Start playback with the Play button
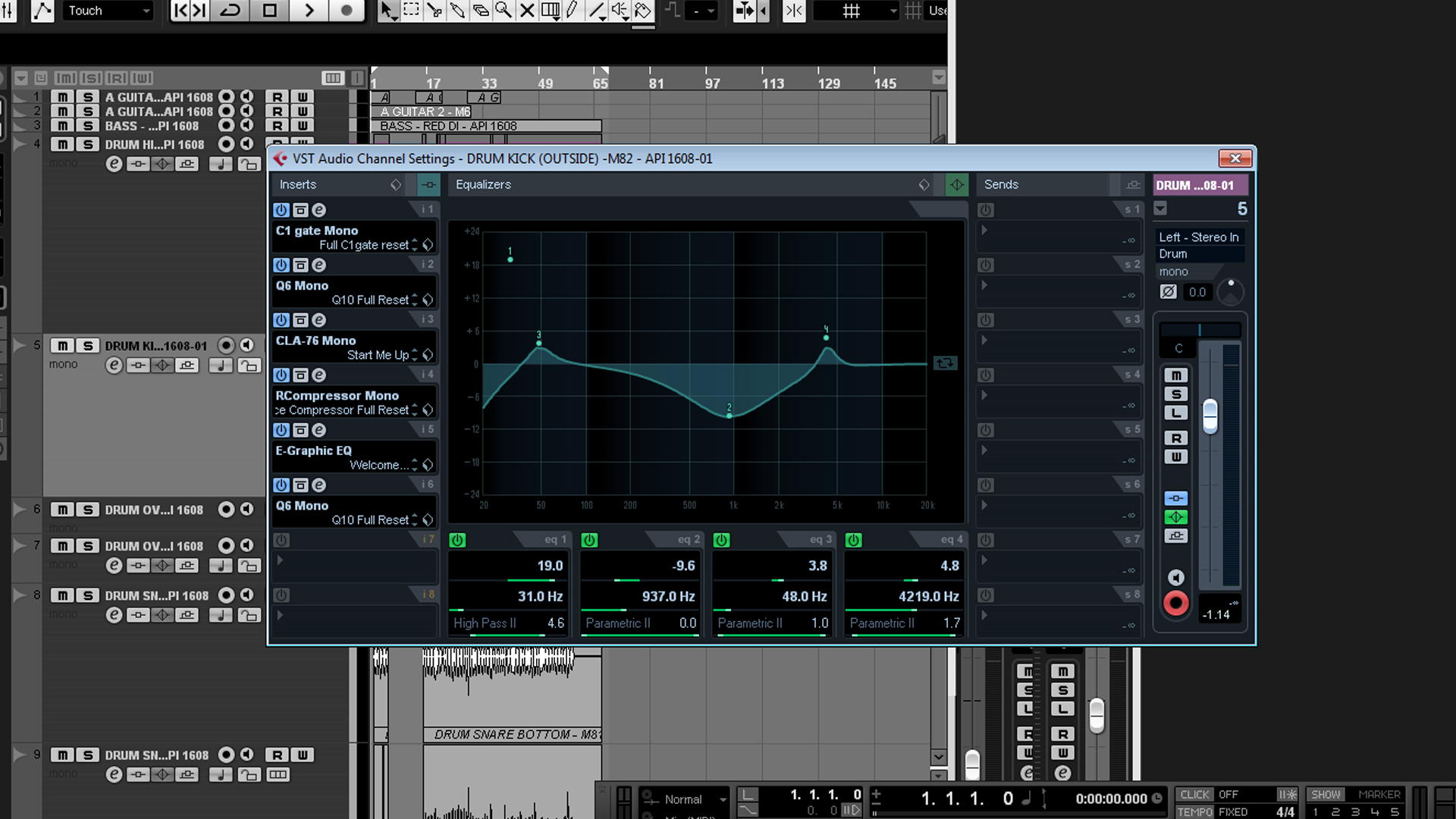The width and height of the screenshot is (1456, 819). tap(309, 11)
